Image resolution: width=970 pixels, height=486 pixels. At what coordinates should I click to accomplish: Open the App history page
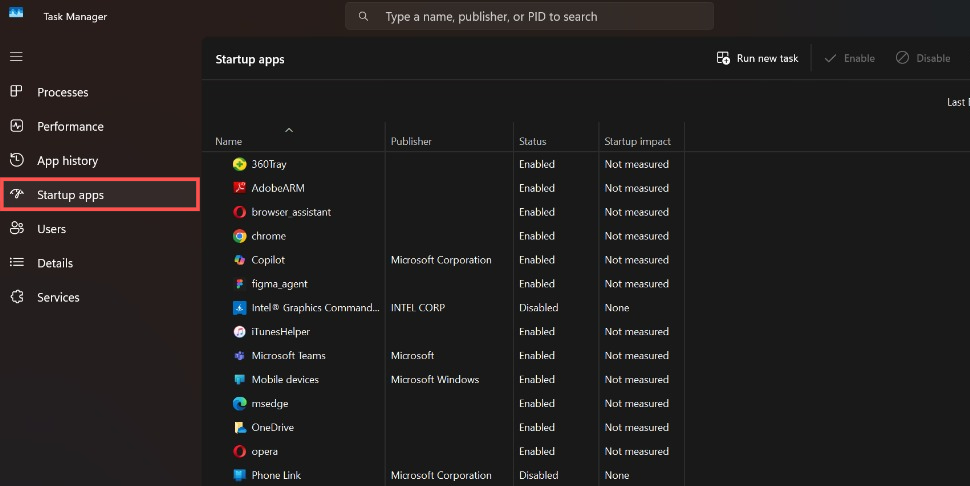(100, 161)
